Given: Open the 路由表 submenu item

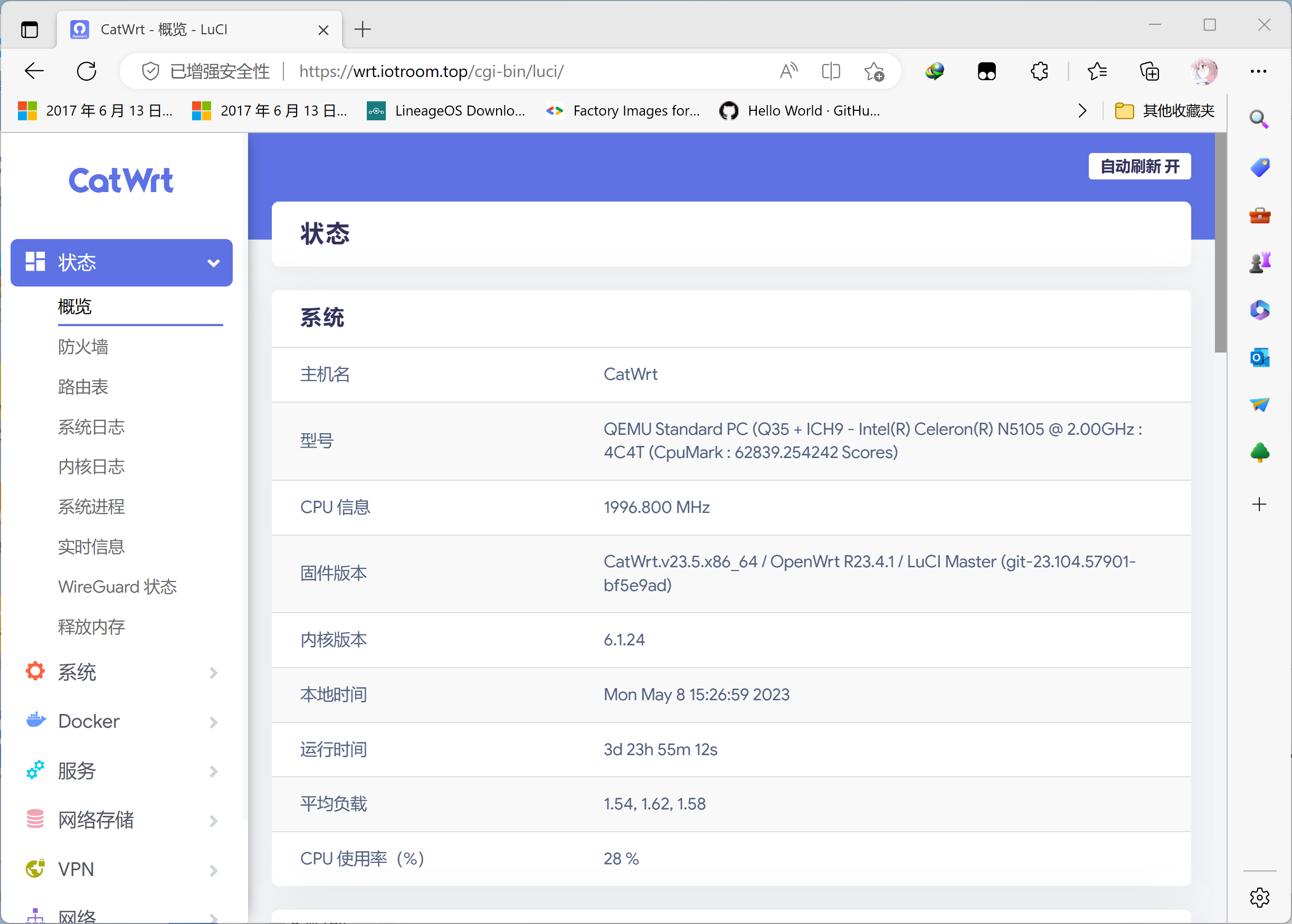Looking at the screenshot, I should click(x=83, y=387).
